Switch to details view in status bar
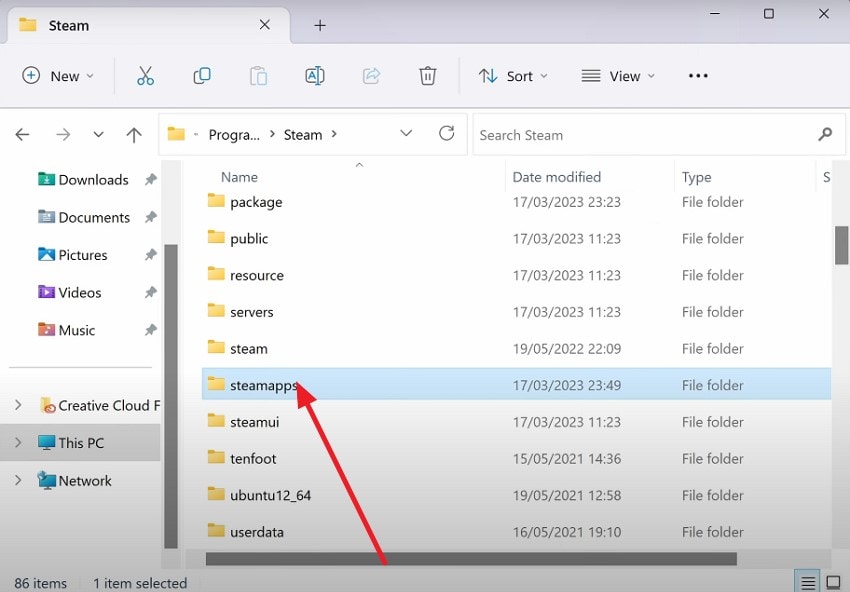Viewport: 850px width, 592px height. 808,581
